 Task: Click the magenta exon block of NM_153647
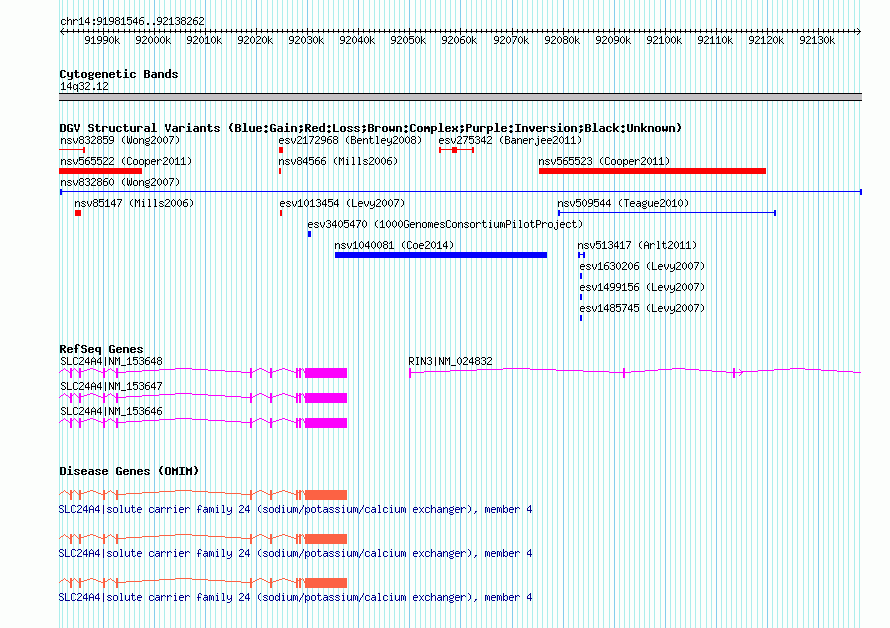point(326,398)
